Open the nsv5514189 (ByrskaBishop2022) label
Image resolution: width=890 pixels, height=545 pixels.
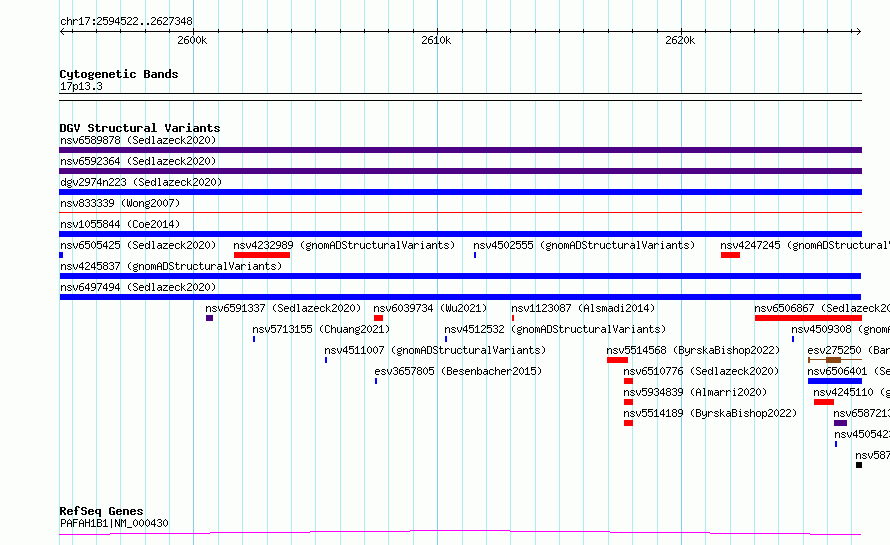(710, 413)
